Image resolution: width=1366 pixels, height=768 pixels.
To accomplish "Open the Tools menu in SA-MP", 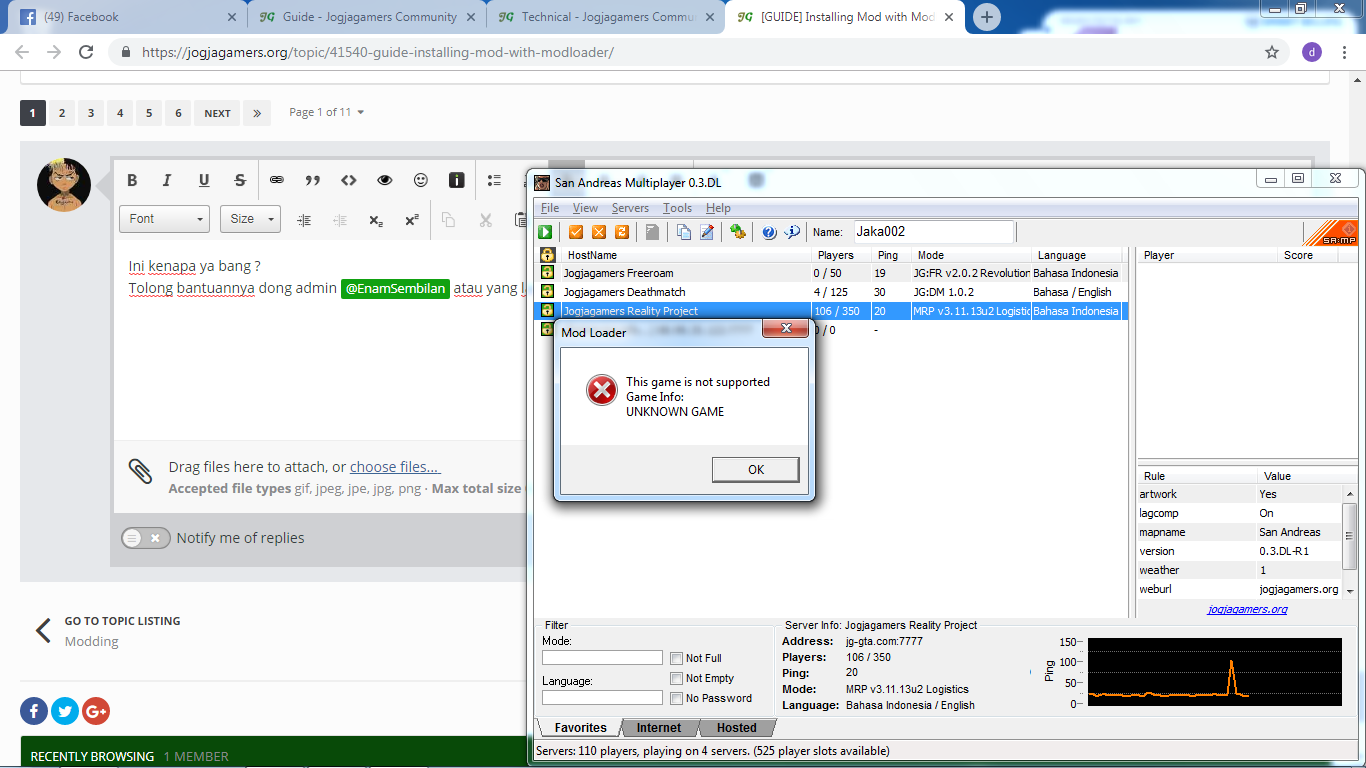I will tap(677, 208).
